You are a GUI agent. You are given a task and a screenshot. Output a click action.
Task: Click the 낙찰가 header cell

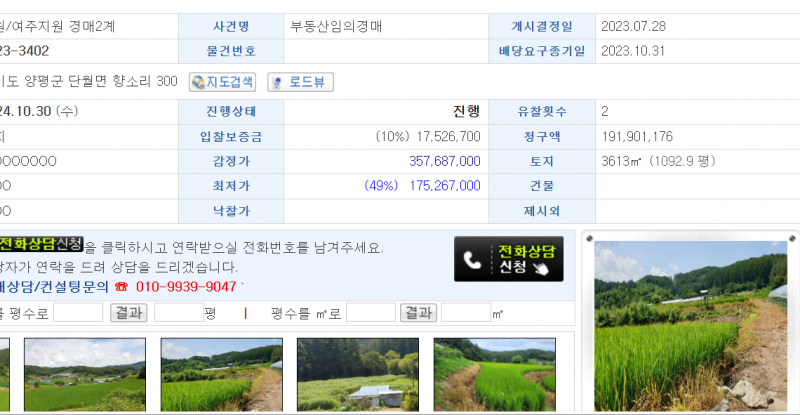(x=231, y=211)
